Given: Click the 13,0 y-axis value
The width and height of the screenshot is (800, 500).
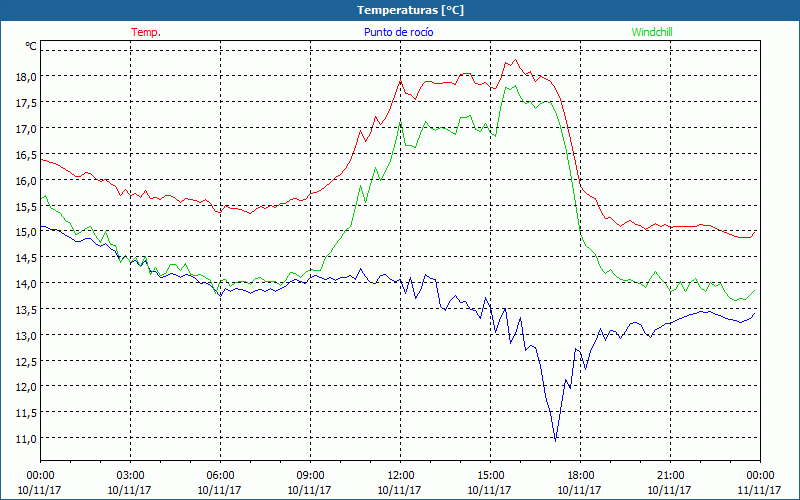Looking at the screenshot, I should click(x=27, y=336).
